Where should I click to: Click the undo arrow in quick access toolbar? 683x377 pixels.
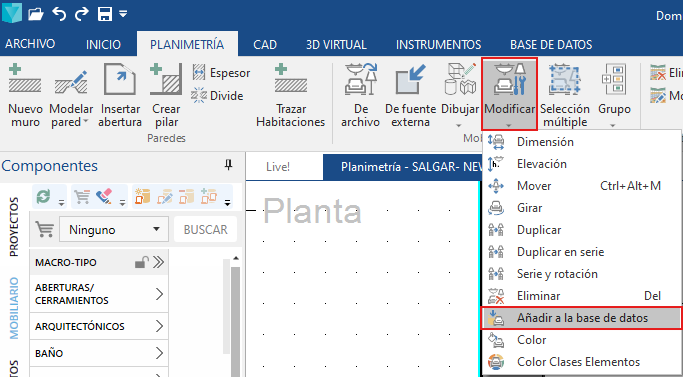coord(59,14)
